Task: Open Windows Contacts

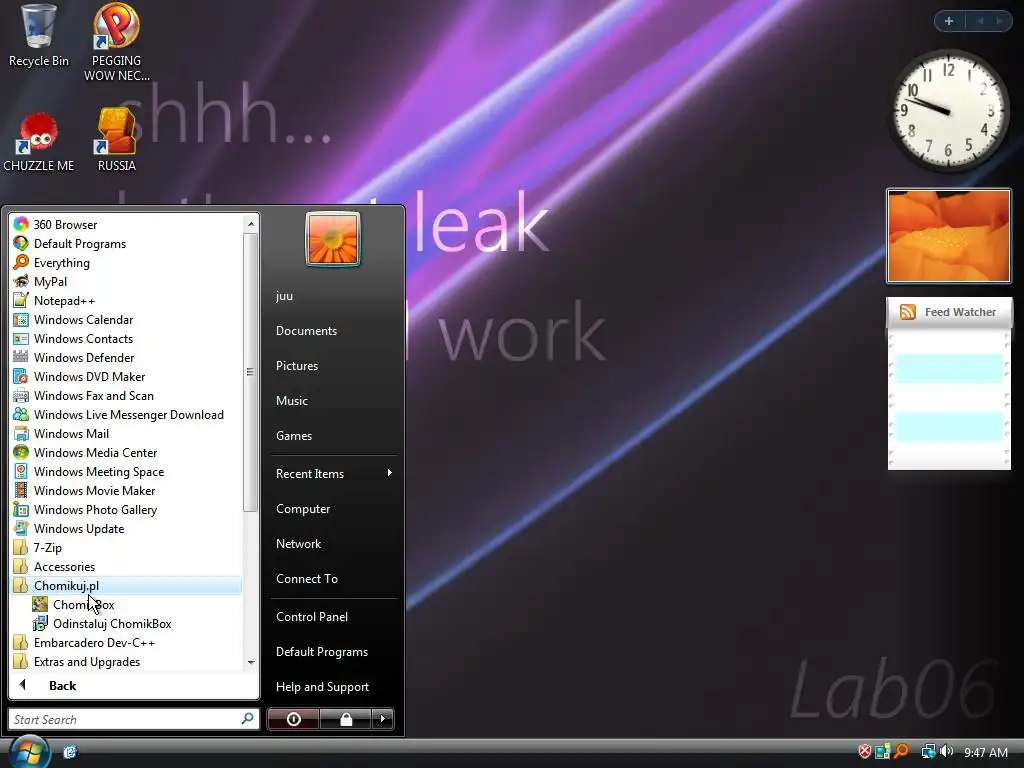Action: (x=127, y=338)
